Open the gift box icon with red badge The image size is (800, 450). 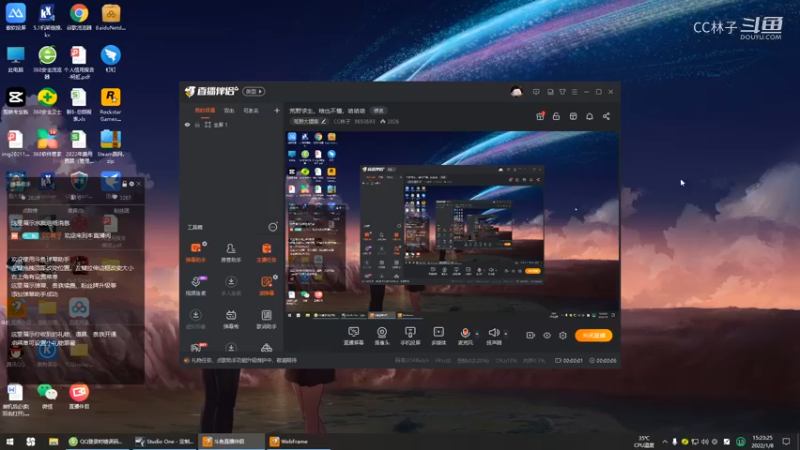540,116
